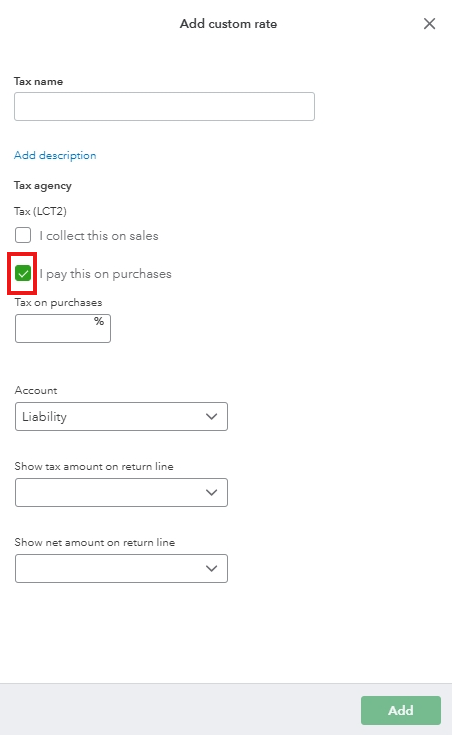
Task: Close the Add custom rate dialog
Action: pos(429,23)
